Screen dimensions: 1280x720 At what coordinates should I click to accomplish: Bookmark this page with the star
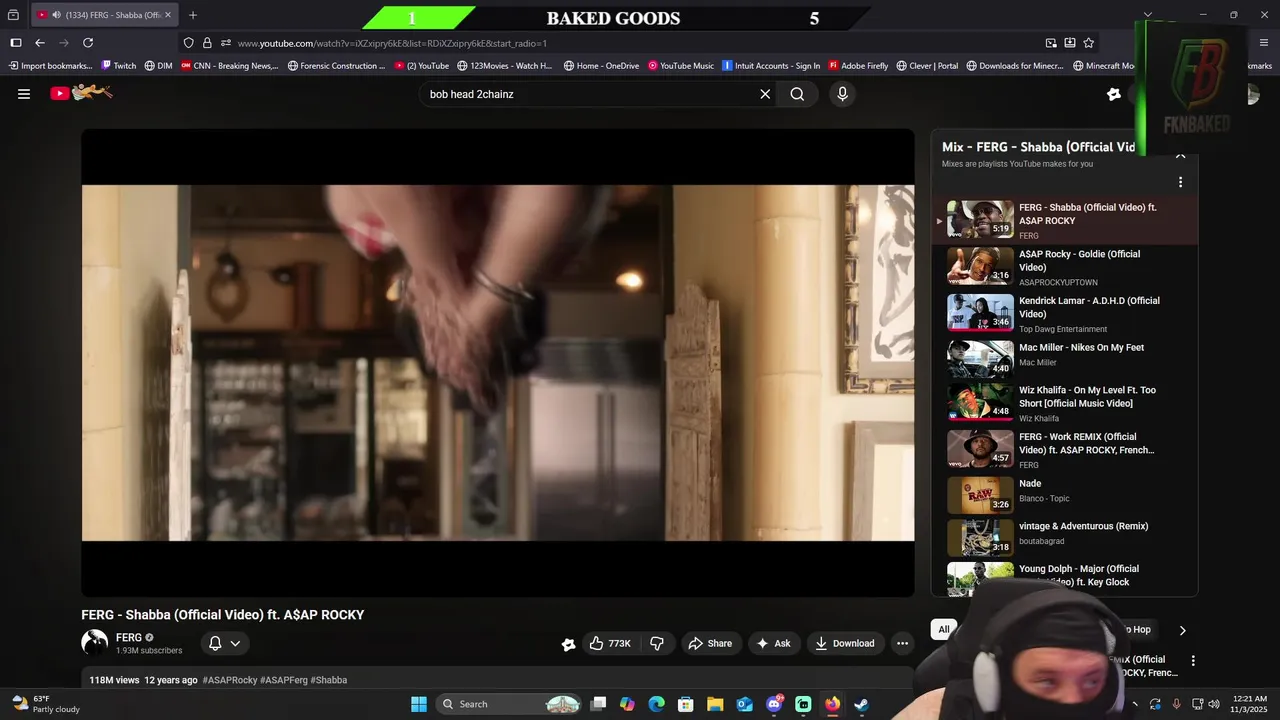pos(1089,43)
